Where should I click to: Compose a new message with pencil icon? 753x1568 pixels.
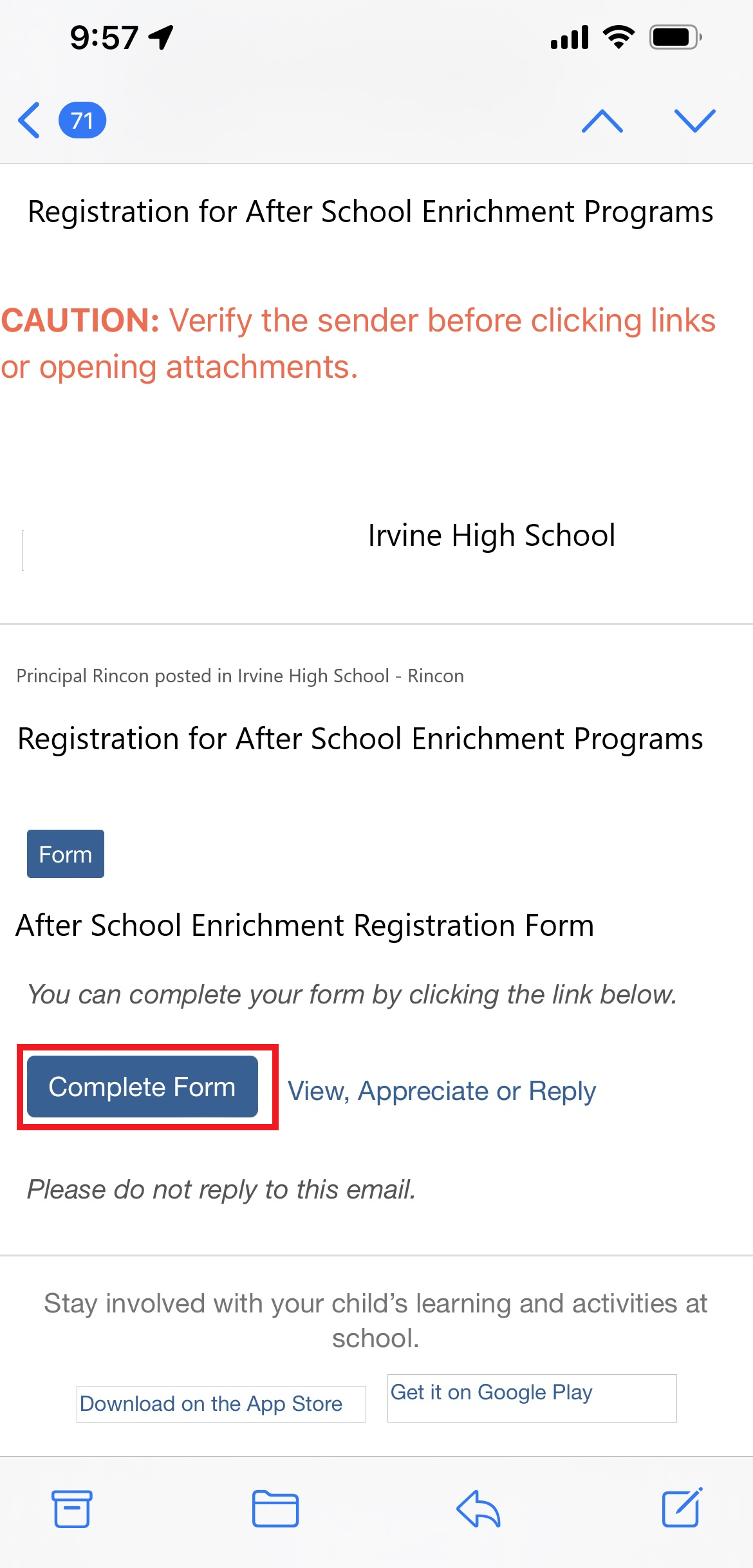(x=682, y=1508)
